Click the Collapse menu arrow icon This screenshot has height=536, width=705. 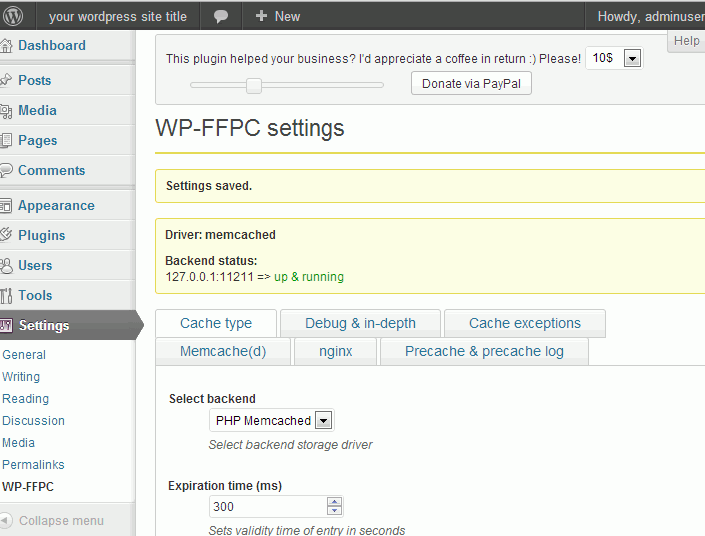click(x=6, y=520)
